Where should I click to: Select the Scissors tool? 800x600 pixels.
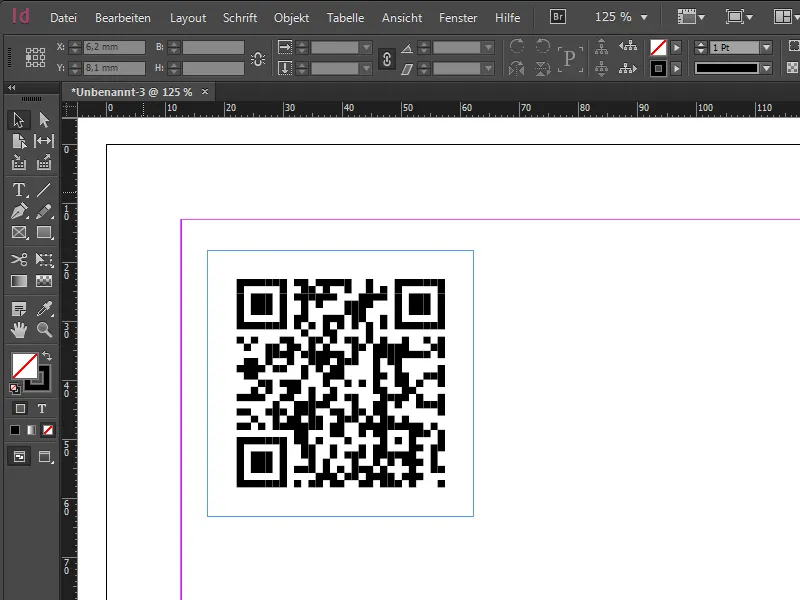click(x=18, y=260)
